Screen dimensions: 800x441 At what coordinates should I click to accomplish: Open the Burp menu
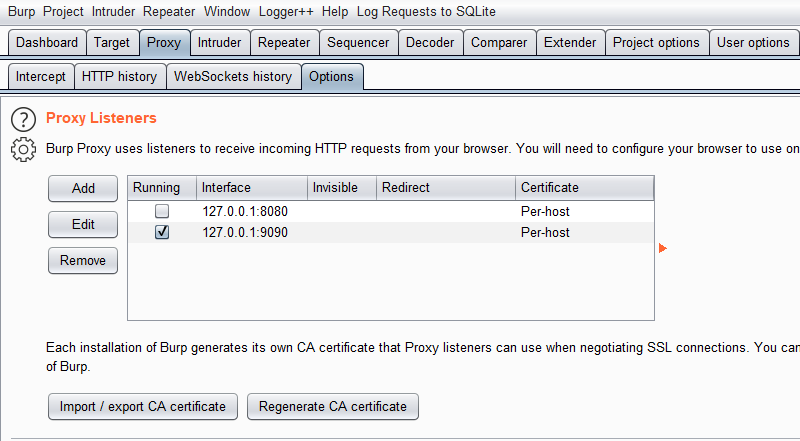[21, 11]
